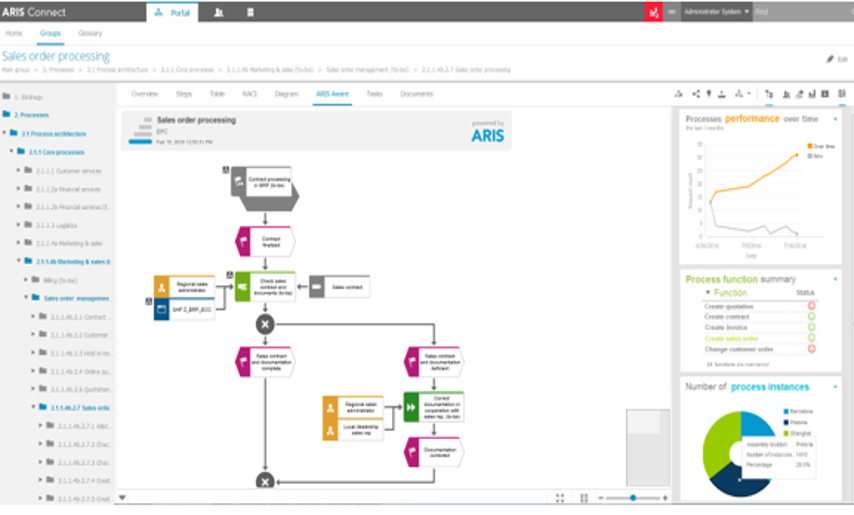Open the Portal view icon tab
Screen dimensions: 854x515
tap(173, 12)
